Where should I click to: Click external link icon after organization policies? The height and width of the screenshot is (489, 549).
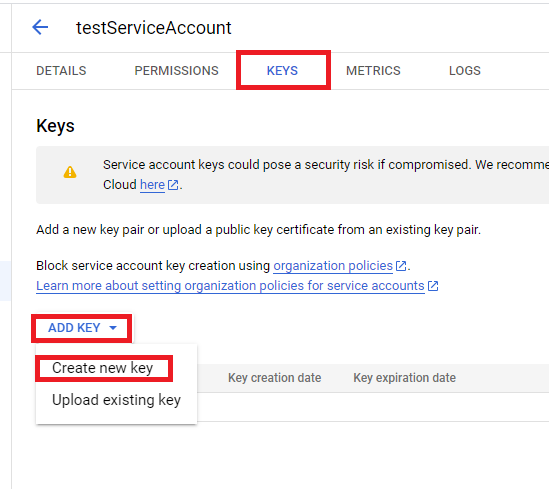coord(401,266)
